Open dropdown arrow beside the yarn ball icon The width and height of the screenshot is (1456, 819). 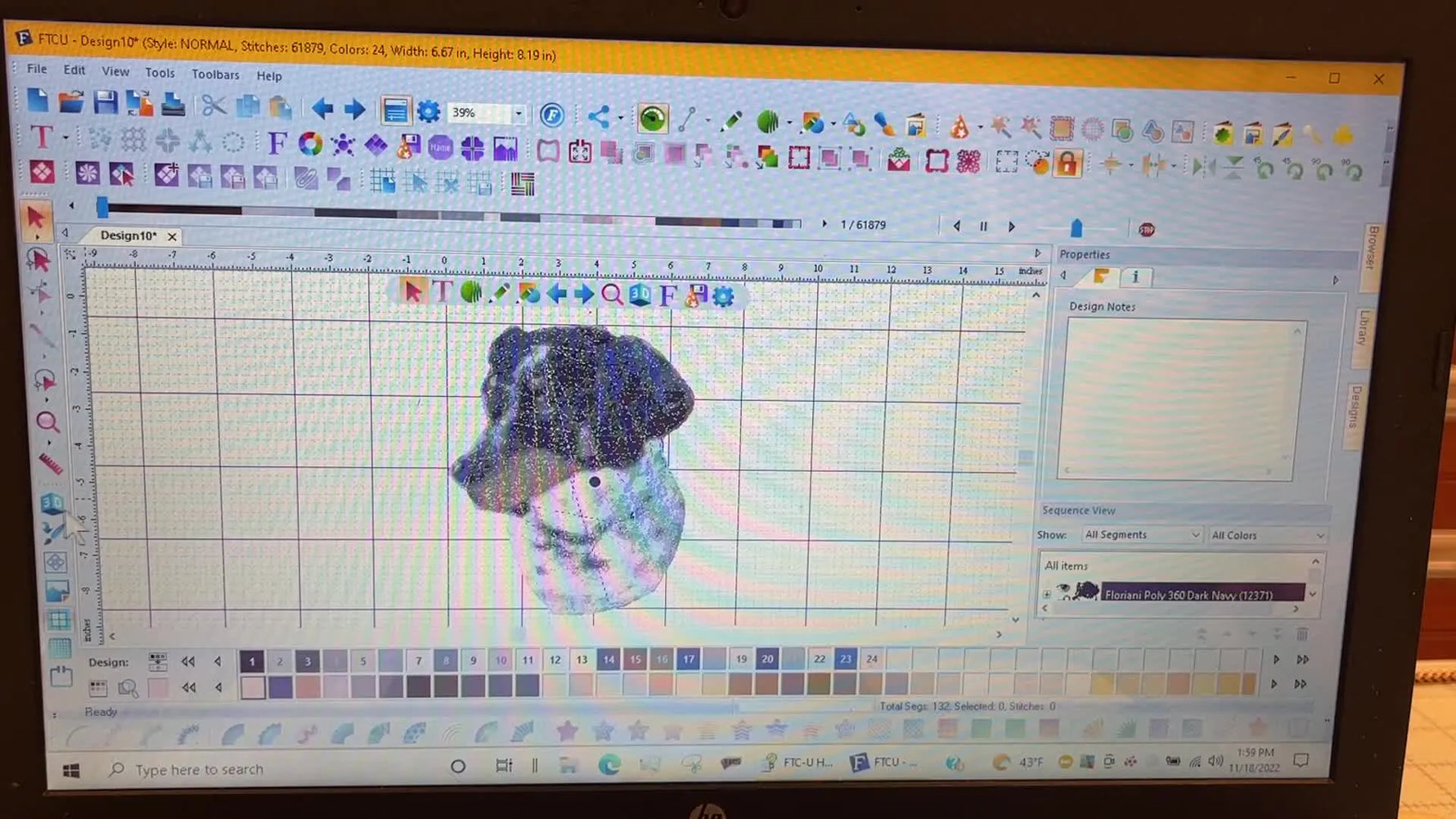point(789,124)
